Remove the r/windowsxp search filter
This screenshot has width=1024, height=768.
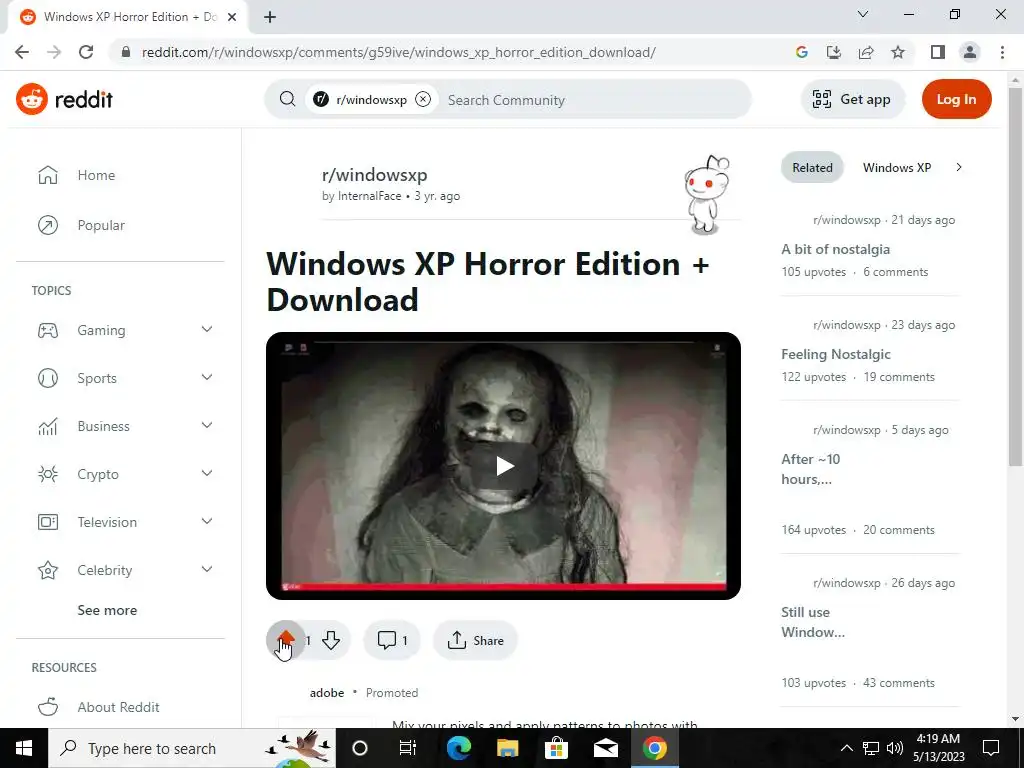[x=423, y=99]
